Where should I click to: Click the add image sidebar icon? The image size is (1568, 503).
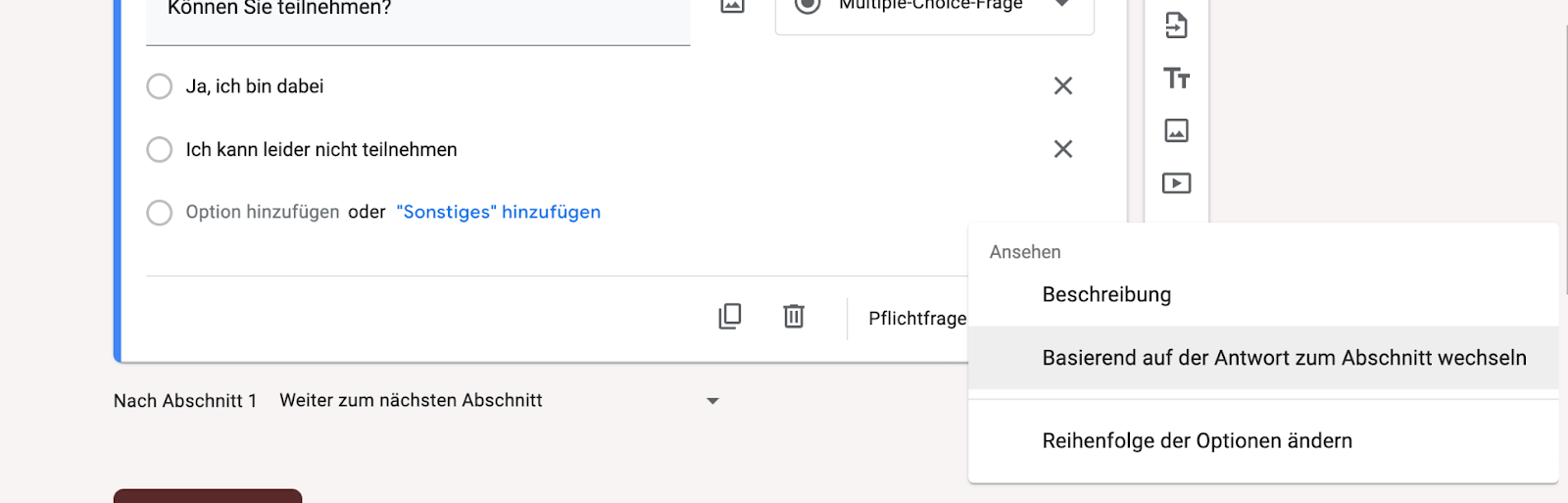(1176, 130)
